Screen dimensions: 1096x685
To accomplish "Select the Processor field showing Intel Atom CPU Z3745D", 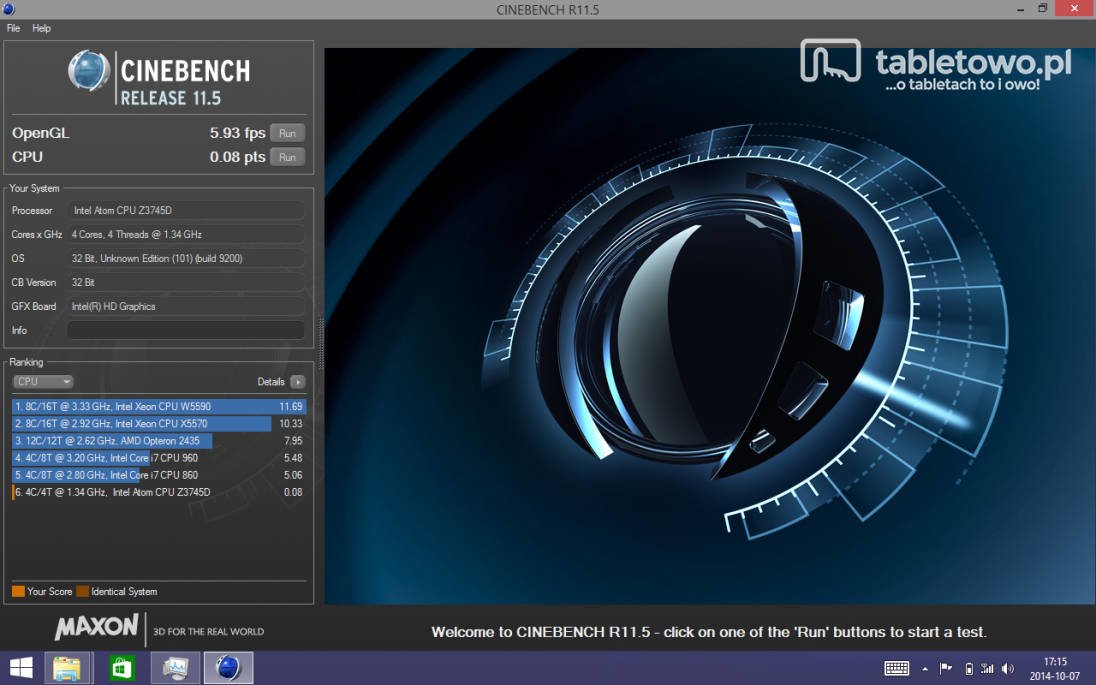I will tap(186, 210).
